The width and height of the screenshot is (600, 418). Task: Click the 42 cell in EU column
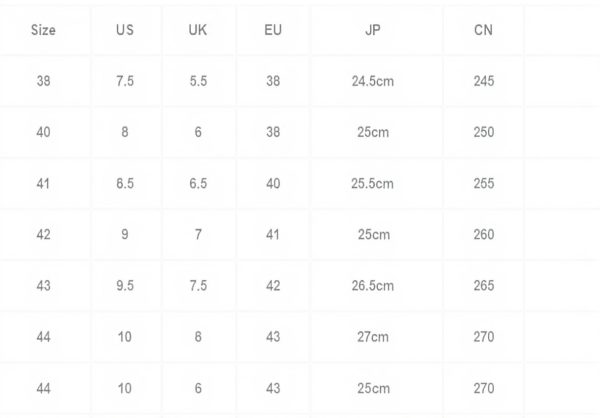pos(273,285)
